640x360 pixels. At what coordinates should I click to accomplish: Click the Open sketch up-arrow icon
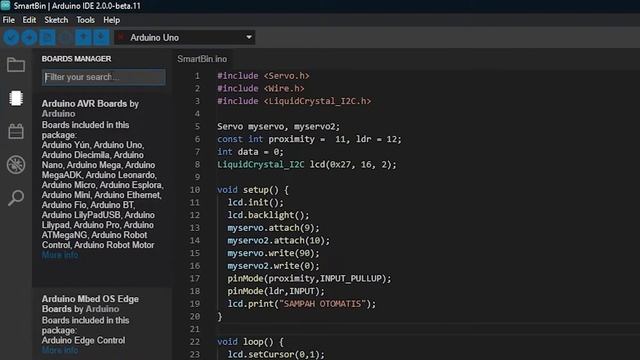(83, 38)
